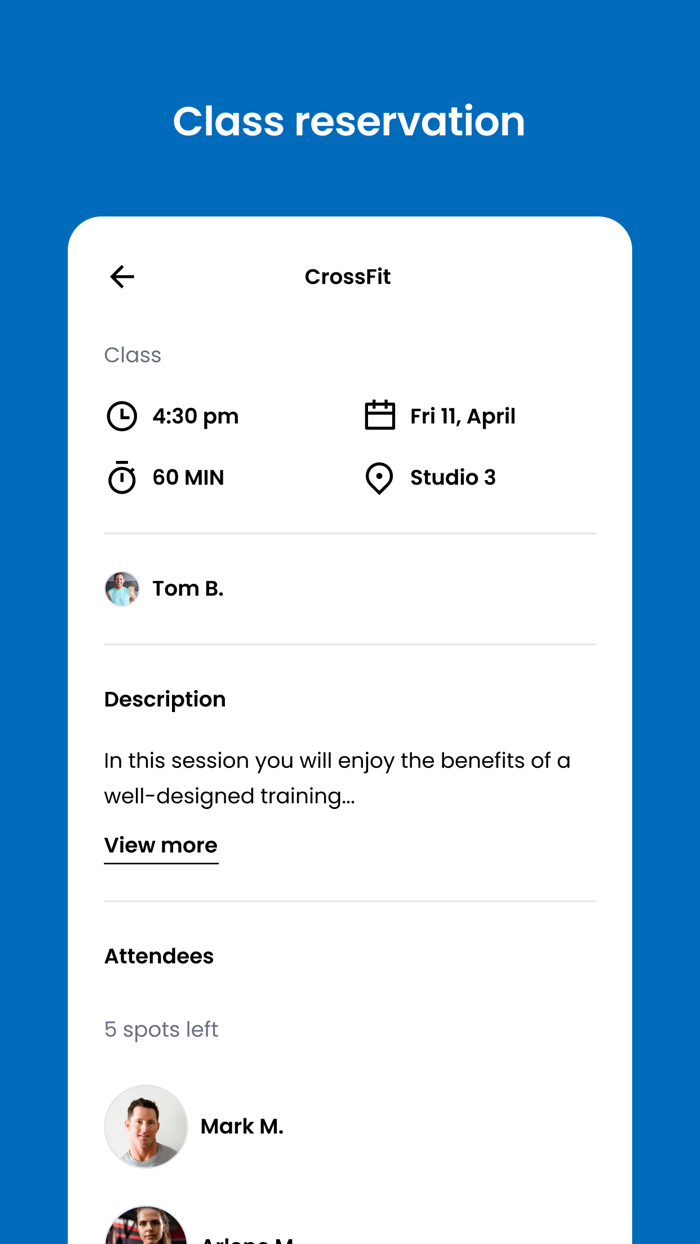Screen dimensions: 700x1244
Task: Click Arlene M.'s attendee avatar photo
Action: coord(146,1232)
